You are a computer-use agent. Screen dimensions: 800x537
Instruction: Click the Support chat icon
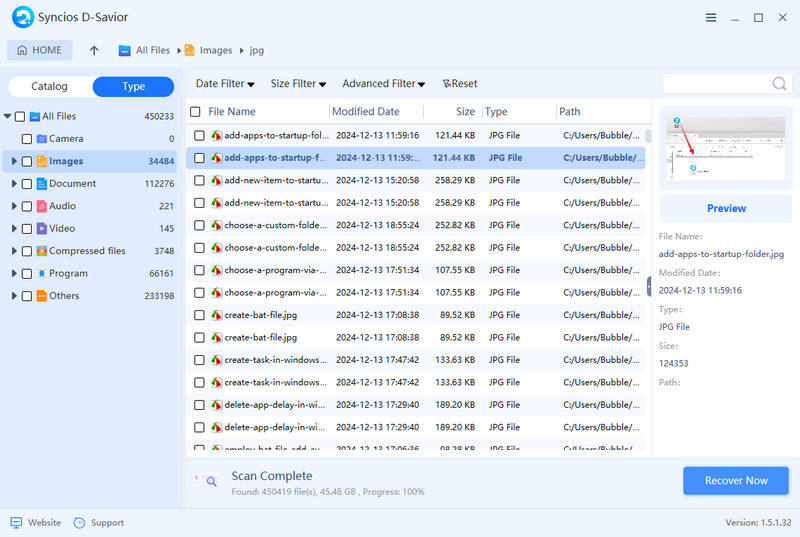[80, 523]
